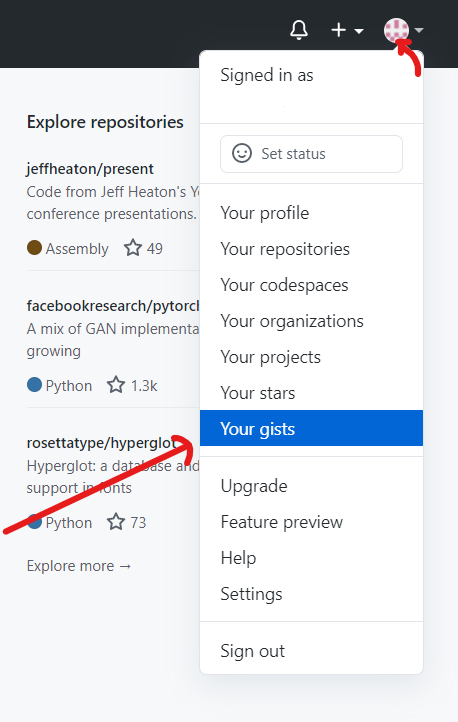Expand the create-new dropdown arrow
This screenshot has width=458, height=722.
click(x=359, y=31)
